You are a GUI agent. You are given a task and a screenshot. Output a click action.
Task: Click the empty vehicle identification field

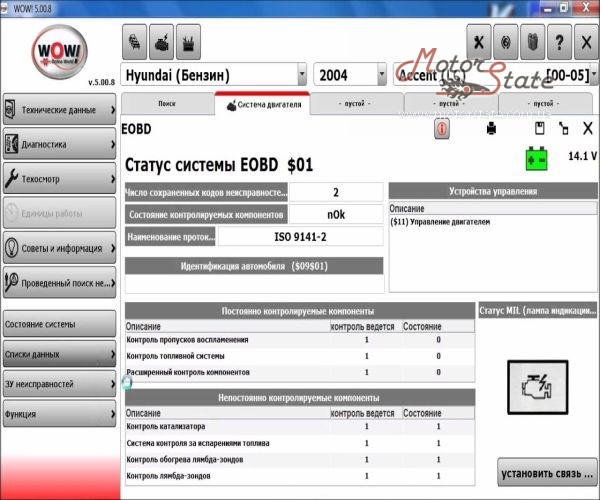254,284
